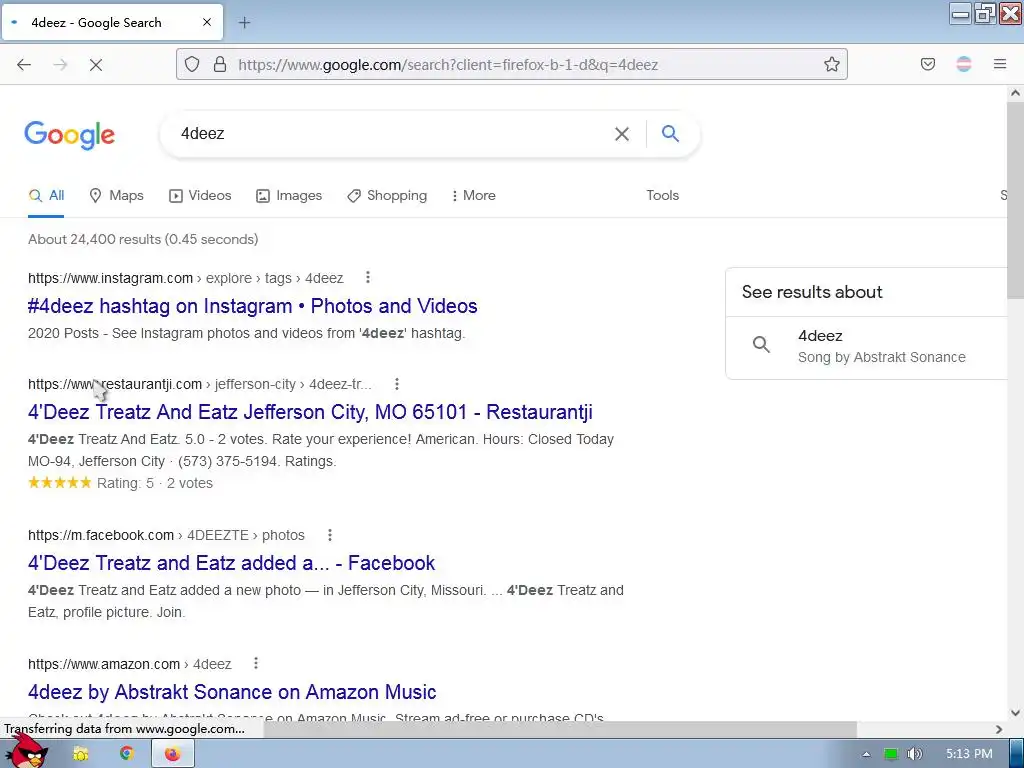Click the 'Rating: 5 · 2 votes' text
Screen dimensions: 1024x768
tap(155, 483)
